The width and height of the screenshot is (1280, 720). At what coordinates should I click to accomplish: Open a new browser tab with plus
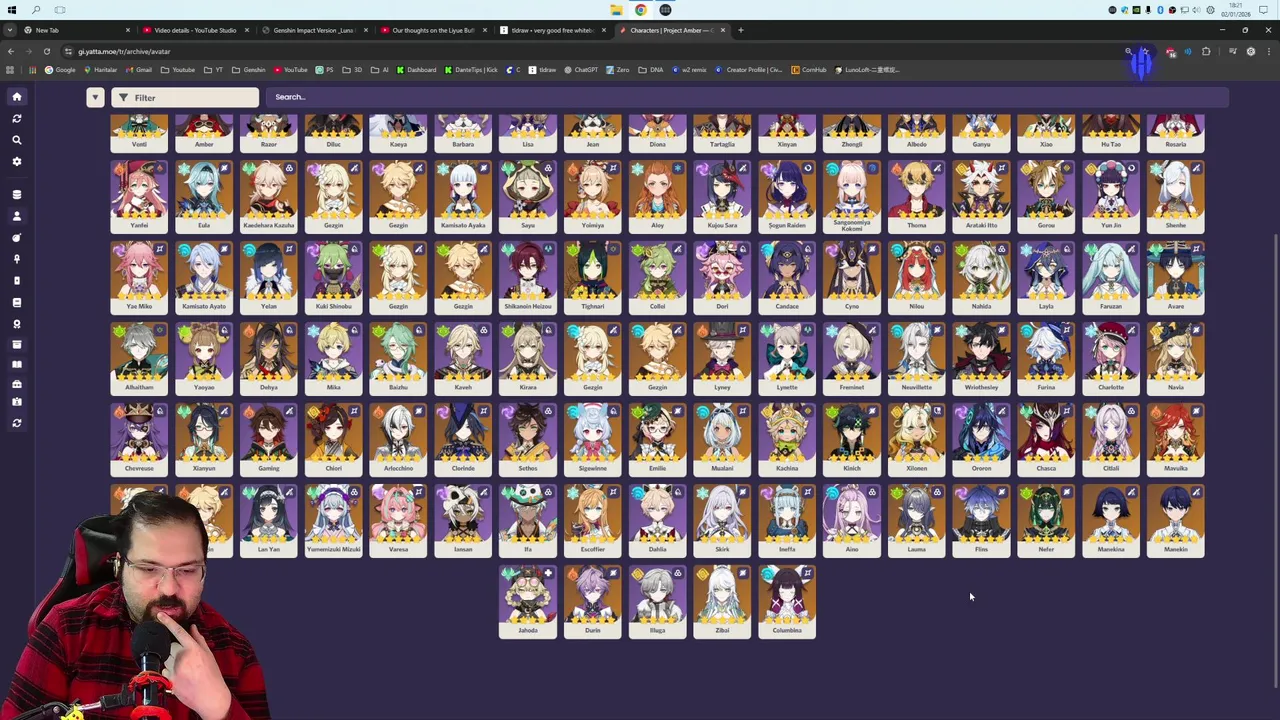(x=740, y=30)
